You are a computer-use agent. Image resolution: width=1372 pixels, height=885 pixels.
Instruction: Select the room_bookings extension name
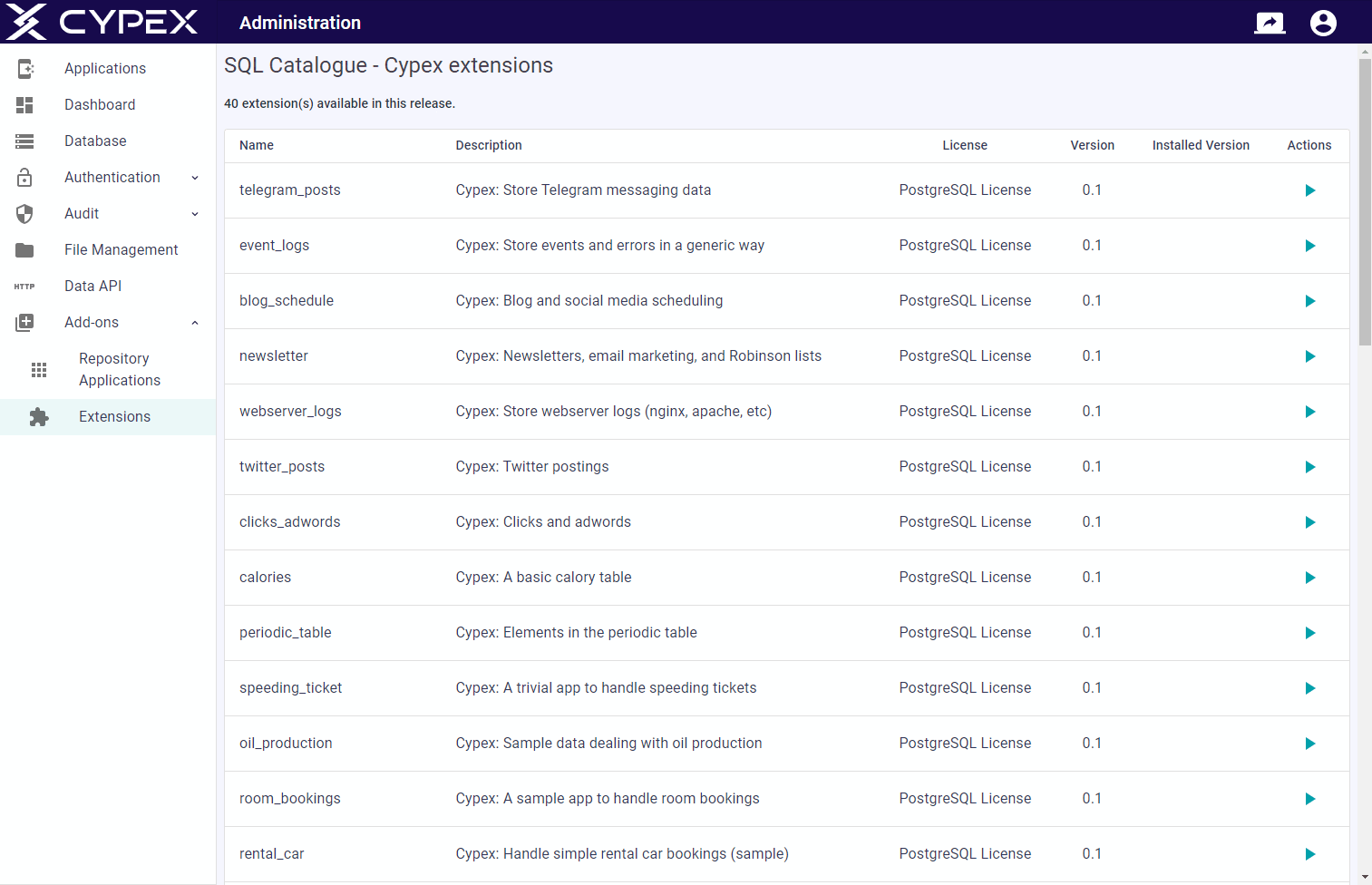(290, 799)
